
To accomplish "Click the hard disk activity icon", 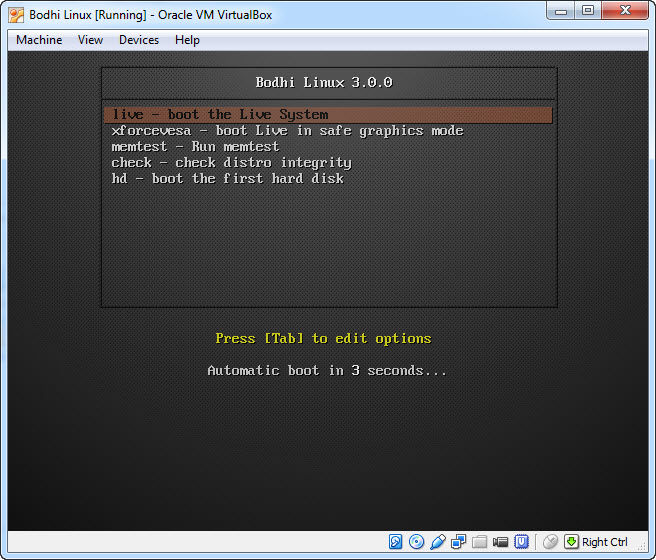I will tap(395, 542).
